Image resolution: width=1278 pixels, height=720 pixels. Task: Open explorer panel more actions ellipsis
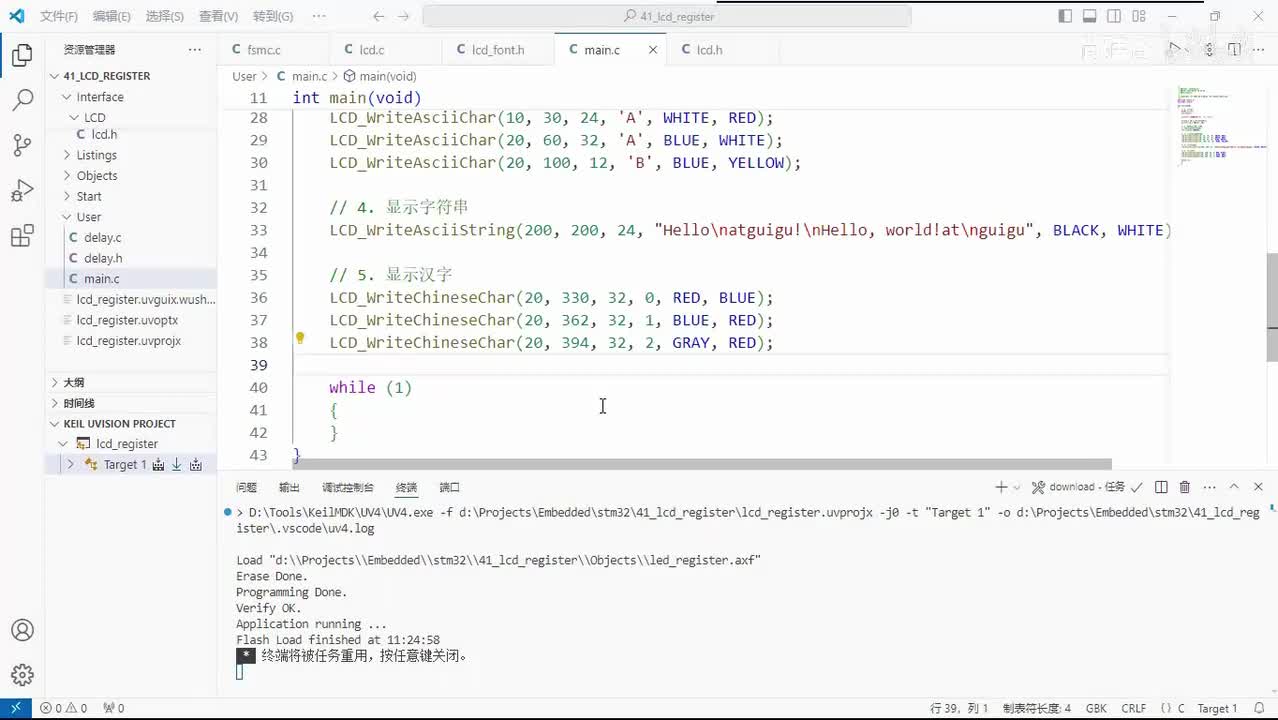[194, 49]
